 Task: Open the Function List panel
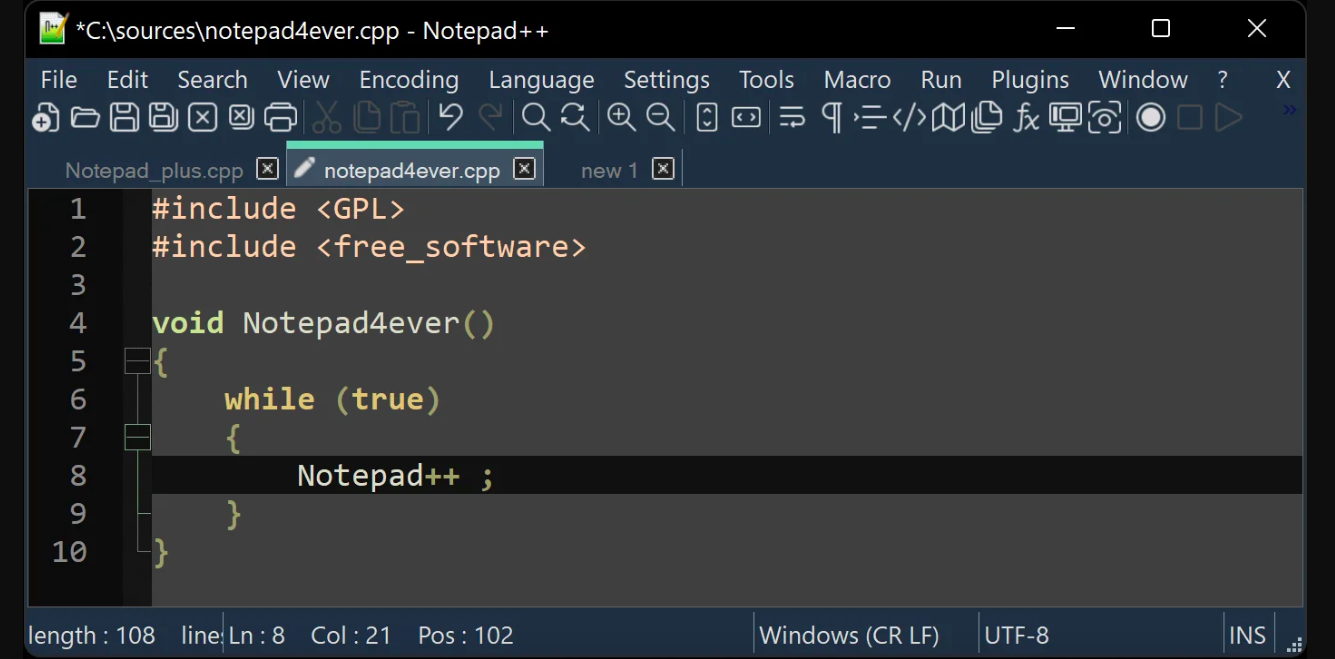[1027, 118]
